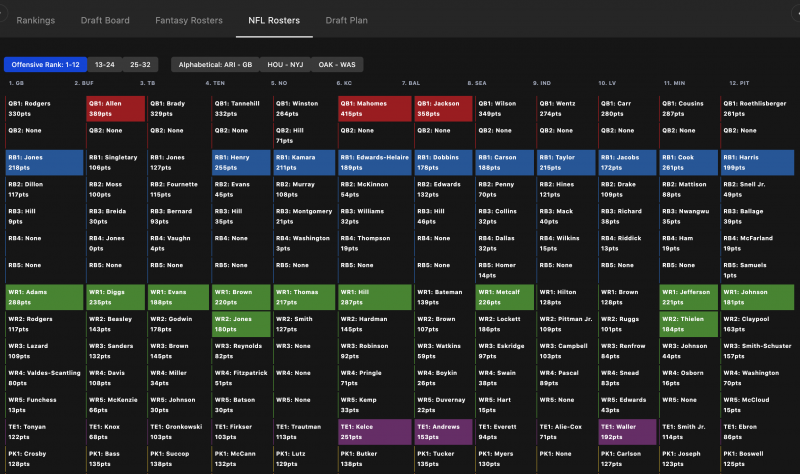
Task: Click QB2: Hill 71pts cell
Action: coord(305,136)
